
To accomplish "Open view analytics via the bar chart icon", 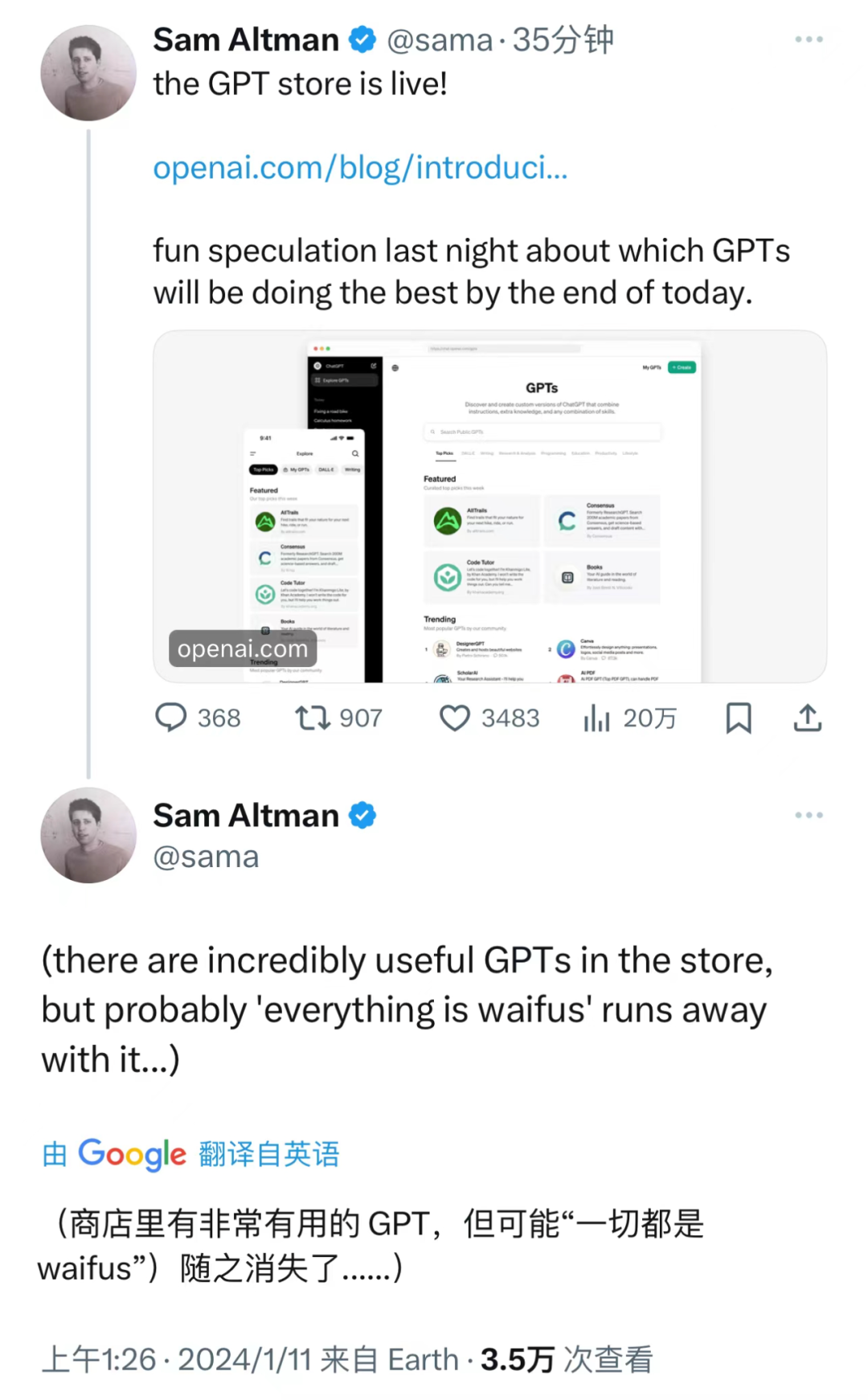I will click(x=596, y=718).
